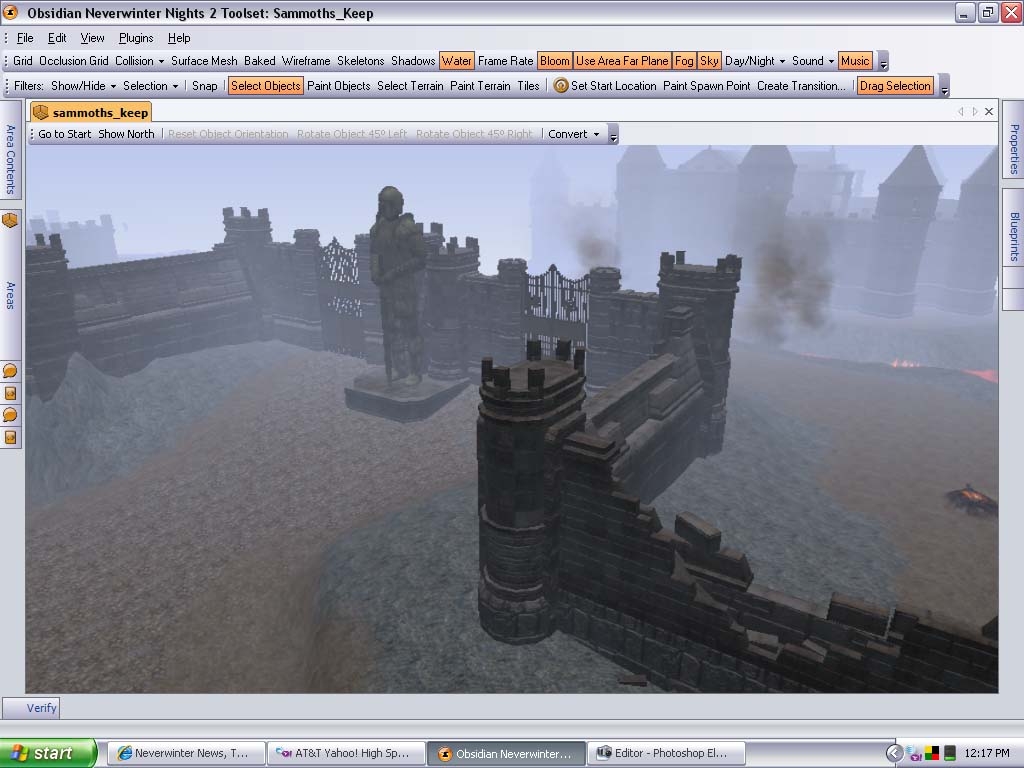Viewport: 1024px width, 768px height.
Task: Click the sammoths_keep tab cube icon
Action: (41, 112)
